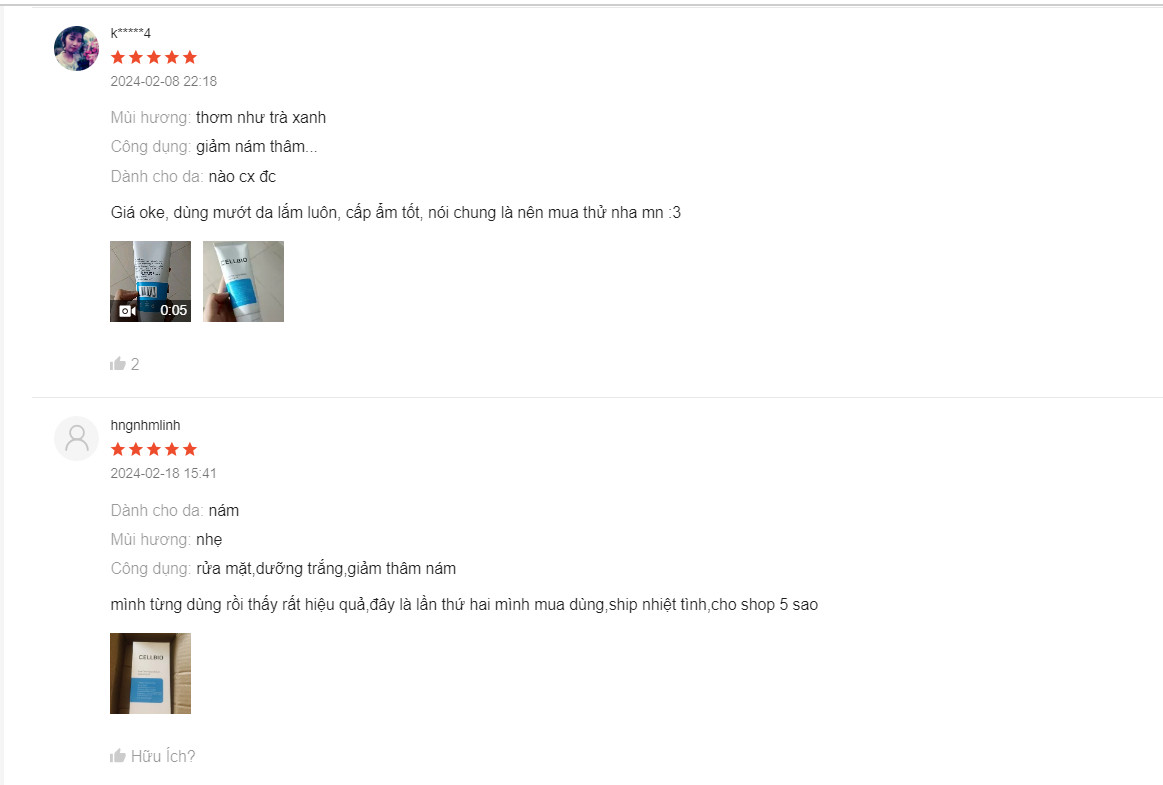1163x785 pixels.
Task: Play the 0:05 video review clip
Action: 151,281
